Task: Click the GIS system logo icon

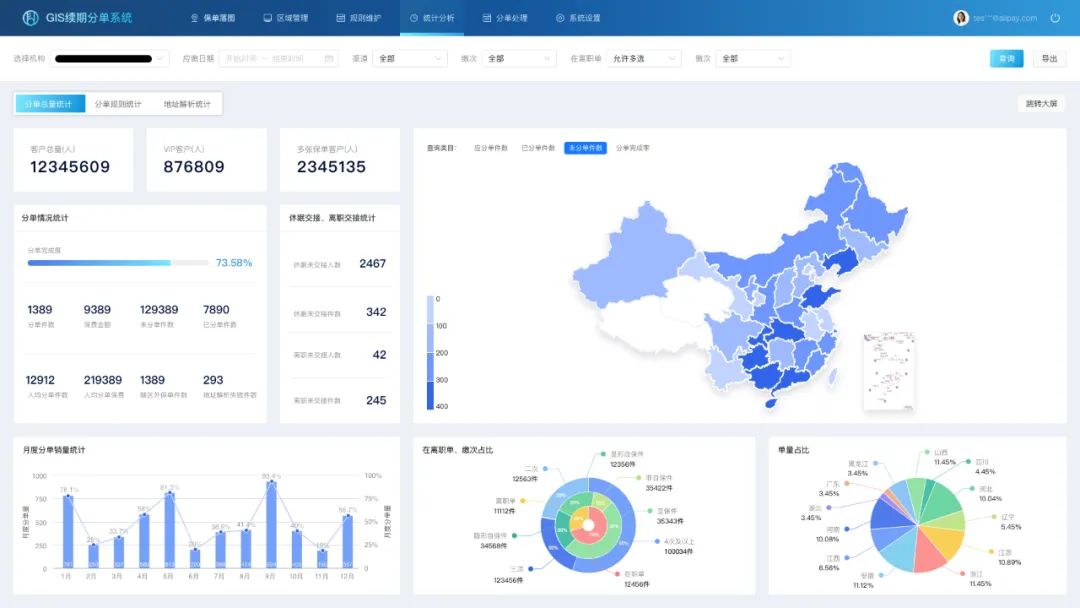Action: click(x=30, y=18)
